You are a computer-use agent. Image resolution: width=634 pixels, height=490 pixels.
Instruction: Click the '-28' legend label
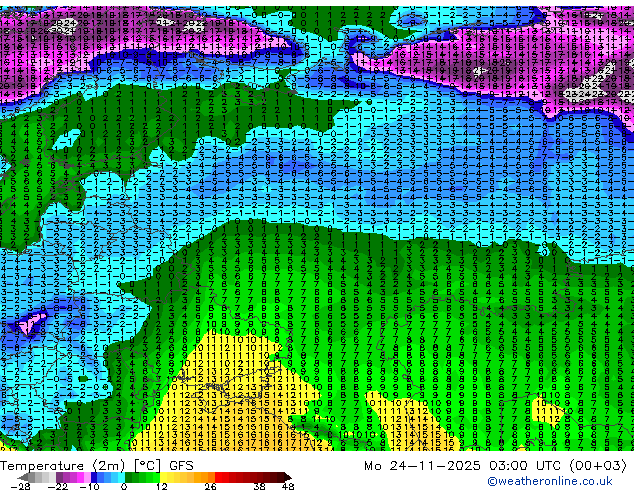click(x=20, y=486)
